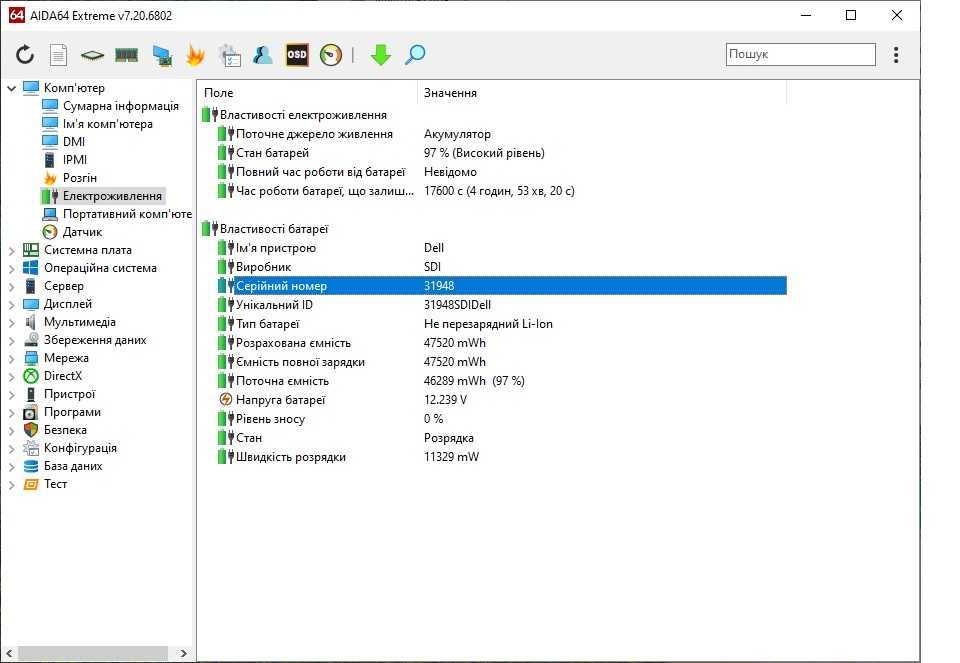Type in the Пошук search field
This screenshot has width=960, height=663.
click(x=800, y=54)
